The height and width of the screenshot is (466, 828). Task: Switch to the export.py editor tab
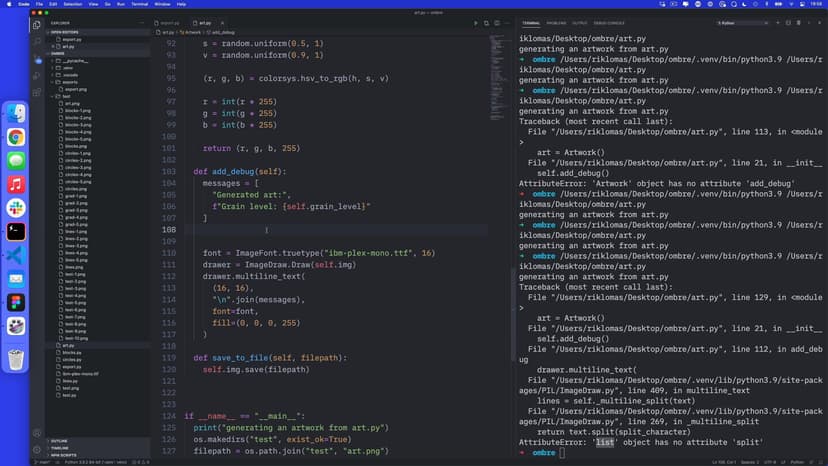click(169, 22)
